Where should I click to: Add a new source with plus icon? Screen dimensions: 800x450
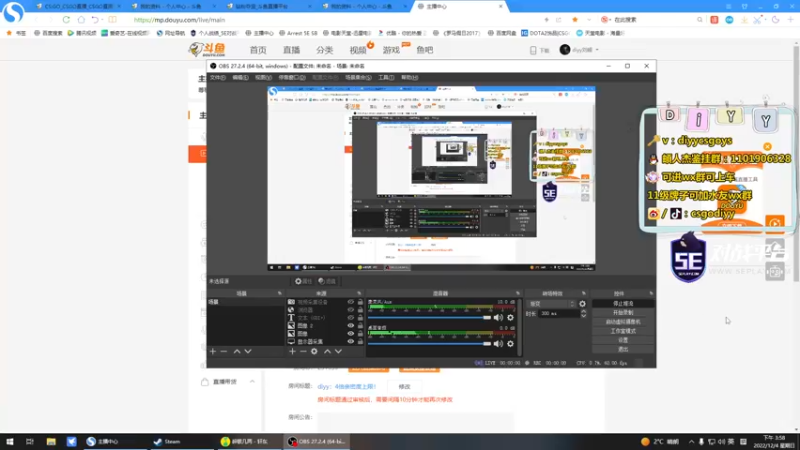click(292, 352)
